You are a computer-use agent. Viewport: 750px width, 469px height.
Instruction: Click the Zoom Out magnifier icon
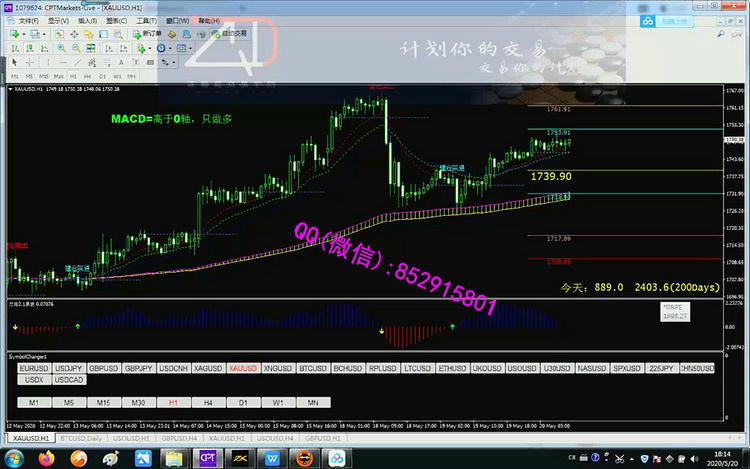[76, 47]
